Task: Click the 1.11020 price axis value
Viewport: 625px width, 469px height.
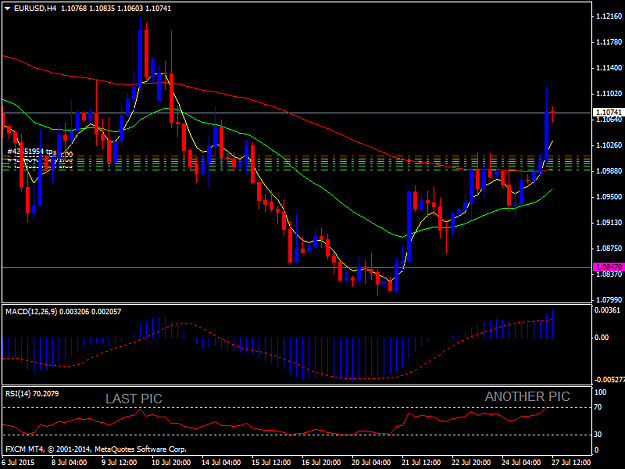Action: pos(609,94)
